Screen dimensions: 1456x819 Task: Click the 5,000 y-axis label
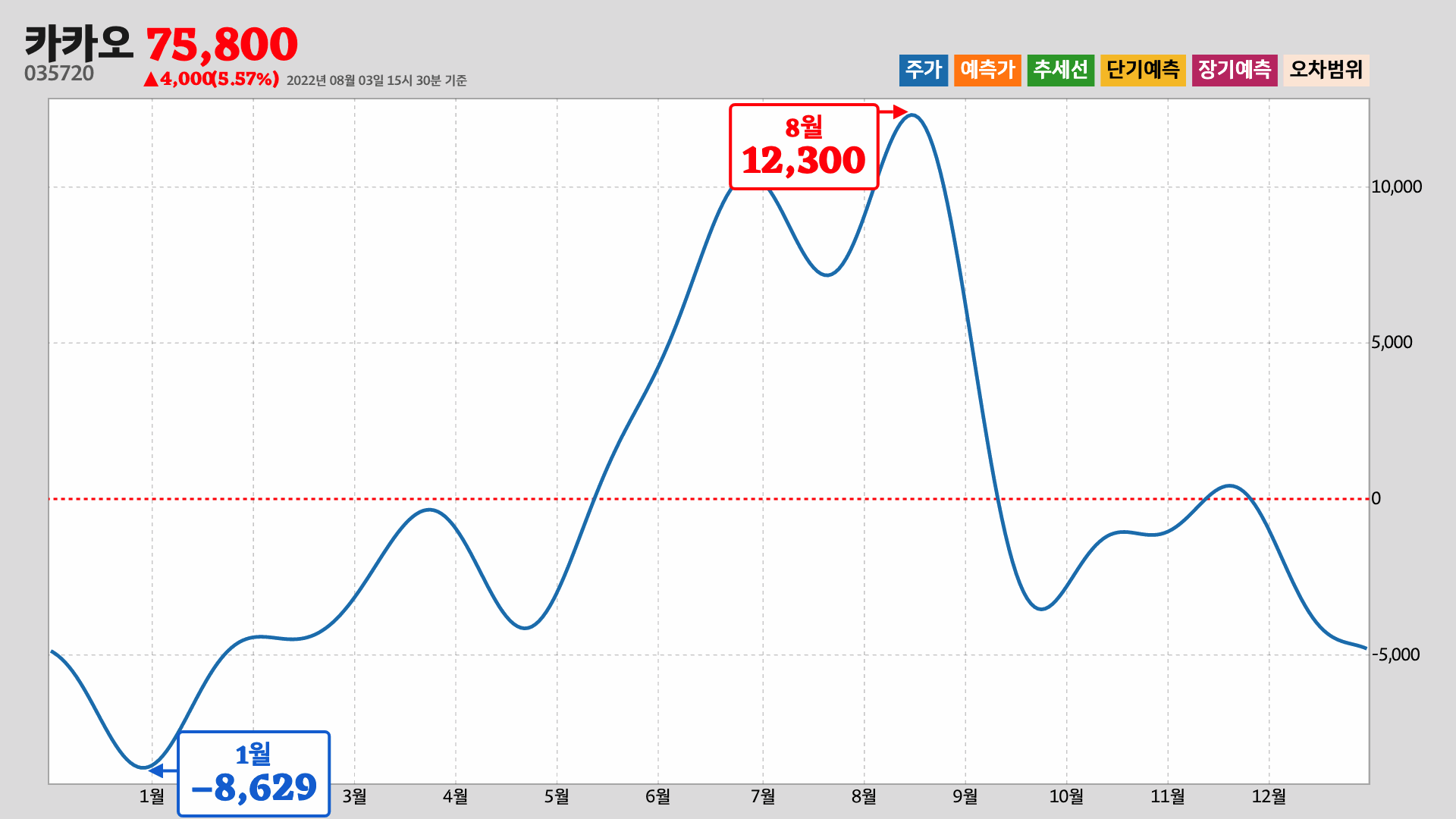[x=1392, y=343]
